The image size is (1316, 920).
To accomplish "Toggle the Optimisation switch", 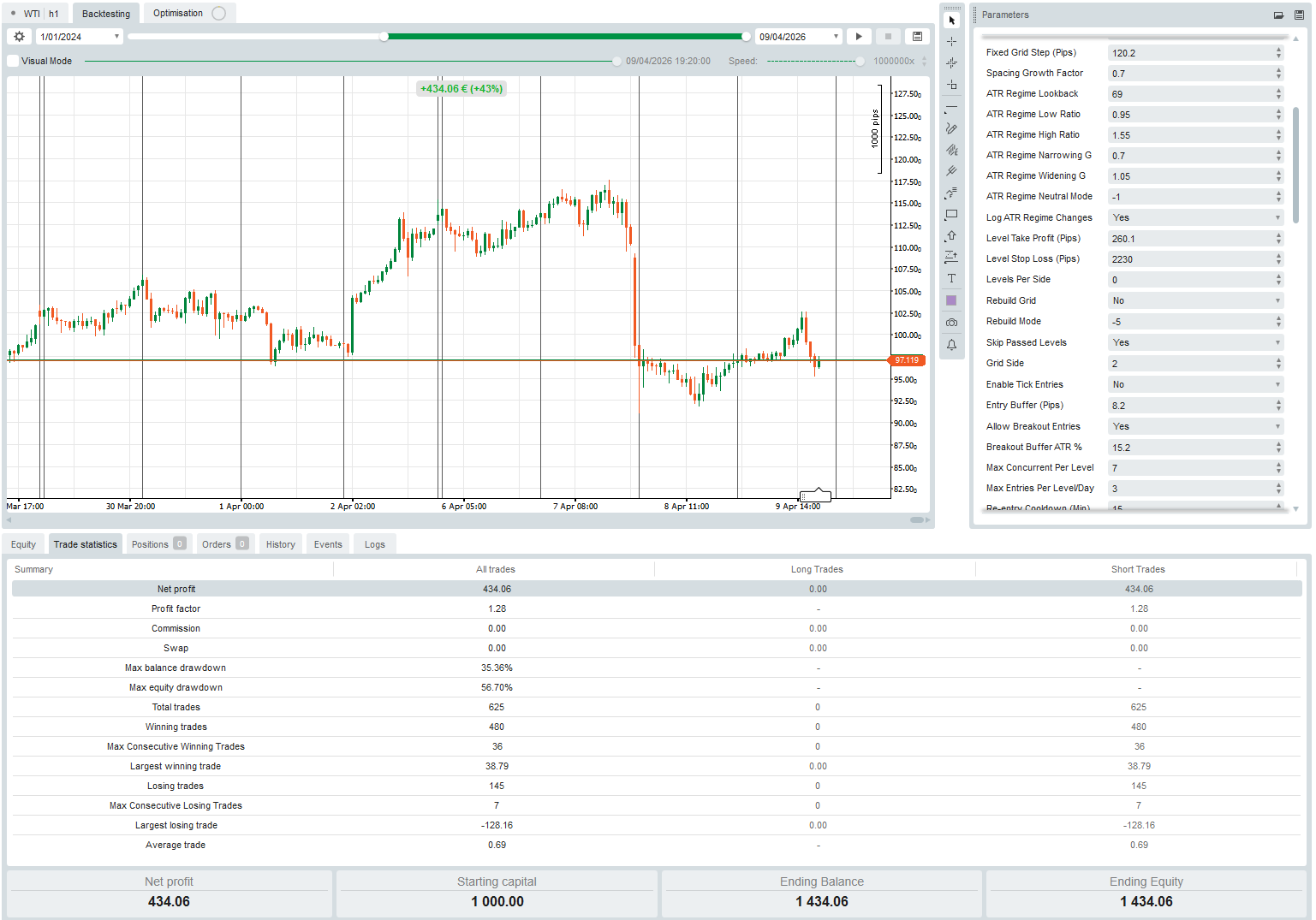I will coord(219,13).
